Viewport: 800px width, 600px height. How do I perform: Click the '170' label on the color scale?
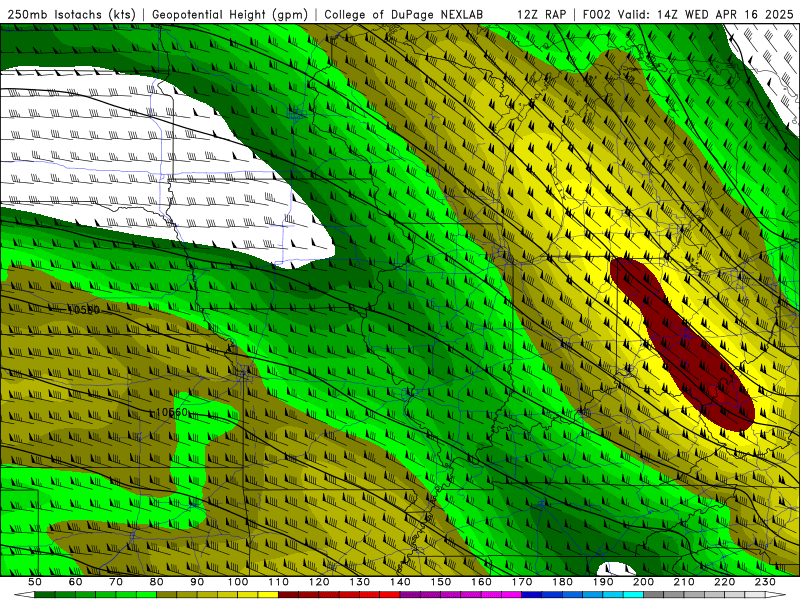pos(522,582)
